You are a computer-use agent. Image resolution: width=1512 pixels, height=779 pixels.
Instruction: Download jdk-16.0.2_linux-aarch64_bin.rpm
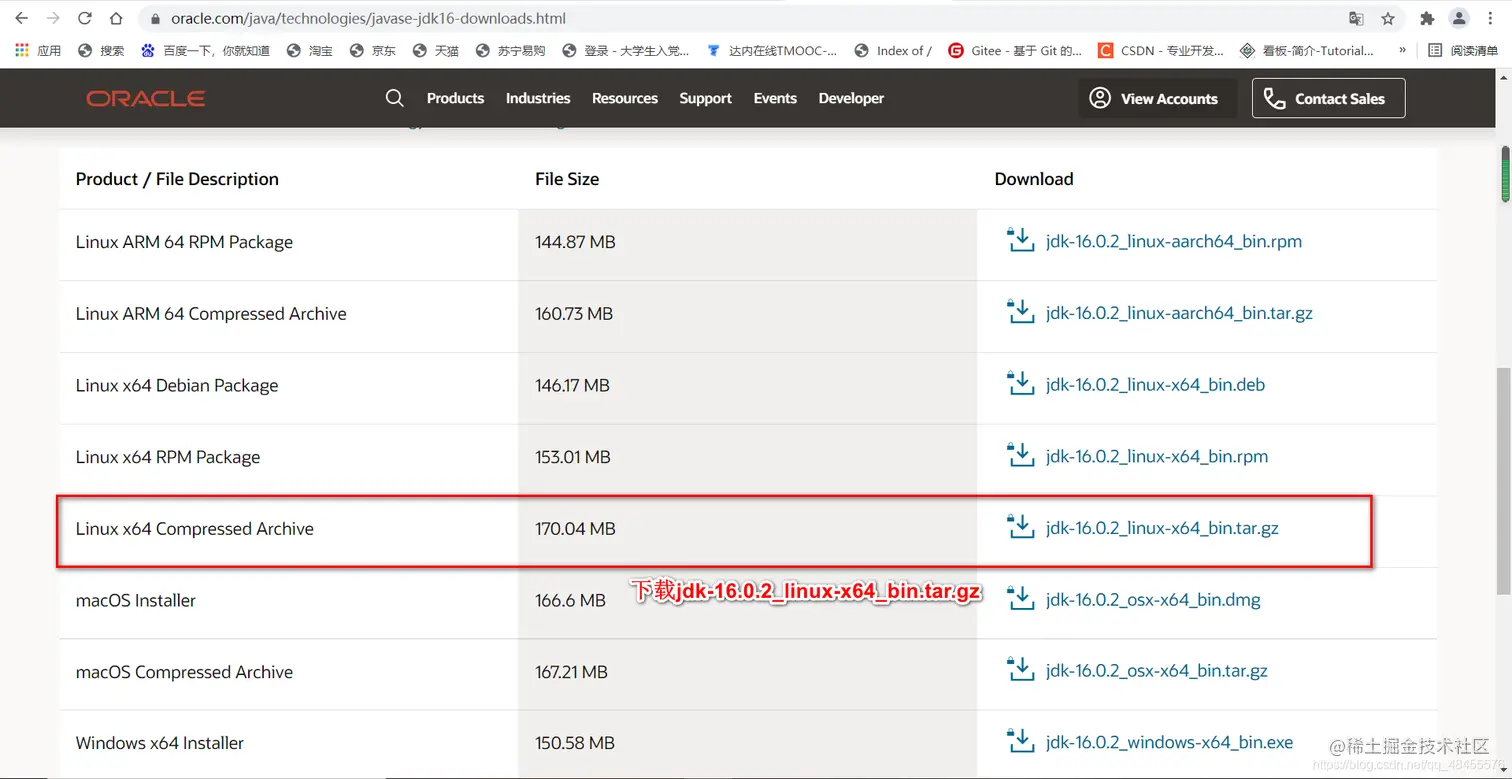(x=1174, y=241)
